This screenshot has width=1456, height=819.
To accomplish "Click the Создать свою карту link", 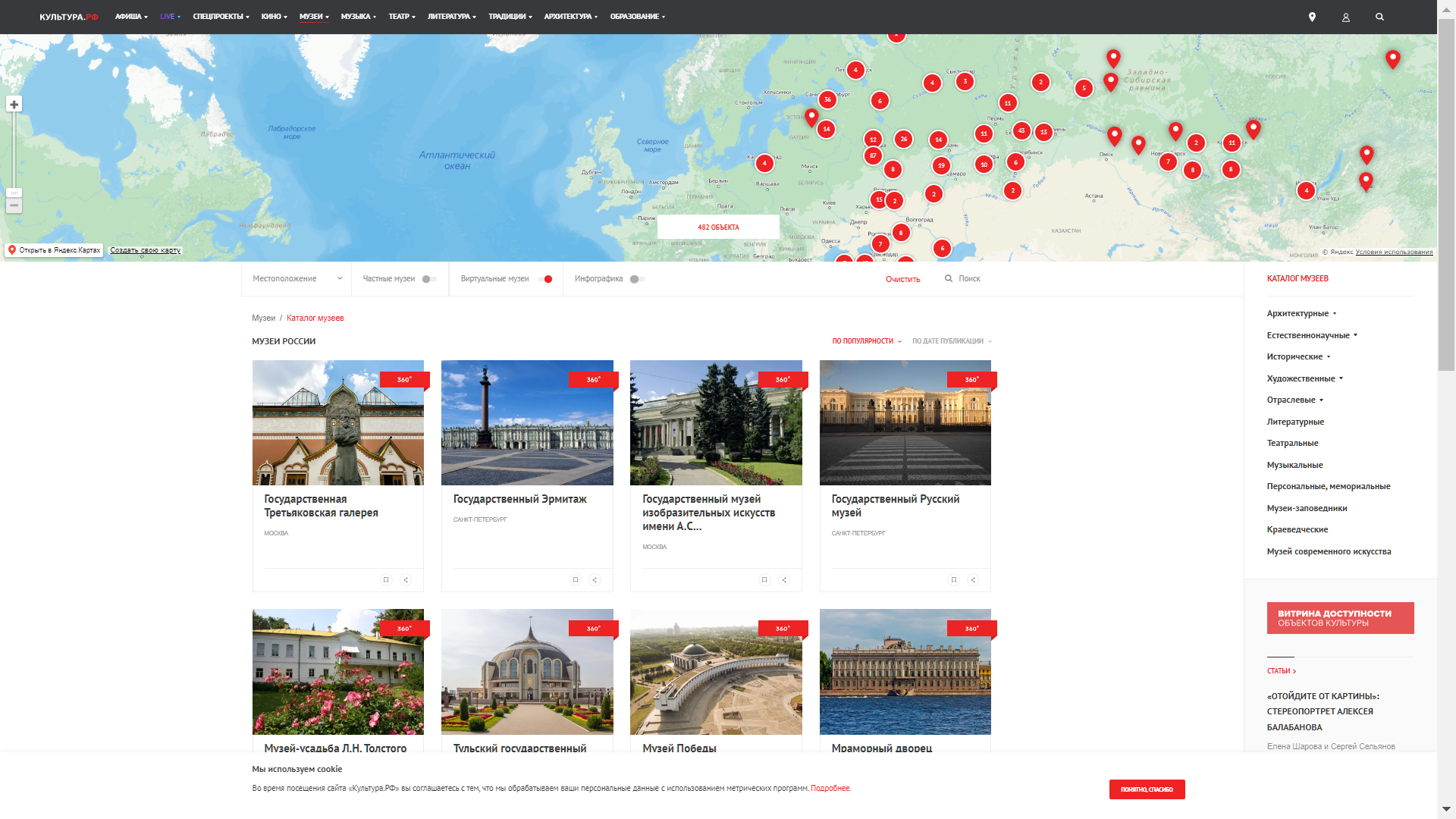I will [146, 250].
